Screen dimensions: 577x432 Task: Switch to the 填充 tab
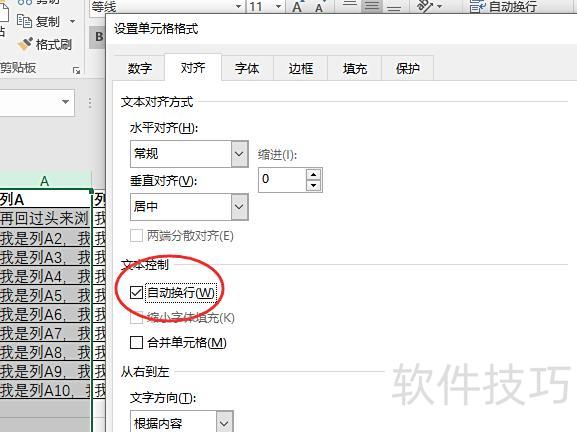click(x=355, y=68)
